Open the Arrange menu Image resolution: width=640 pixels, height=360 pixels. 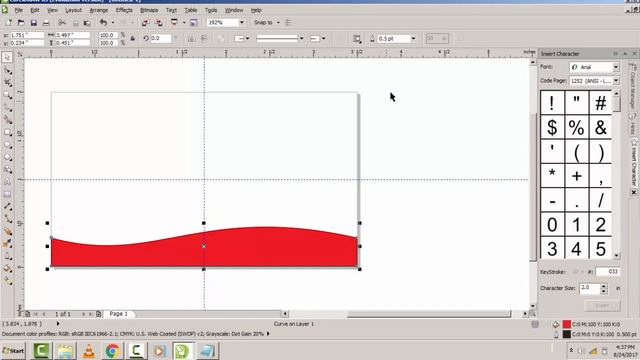click(x=99, y=10)
